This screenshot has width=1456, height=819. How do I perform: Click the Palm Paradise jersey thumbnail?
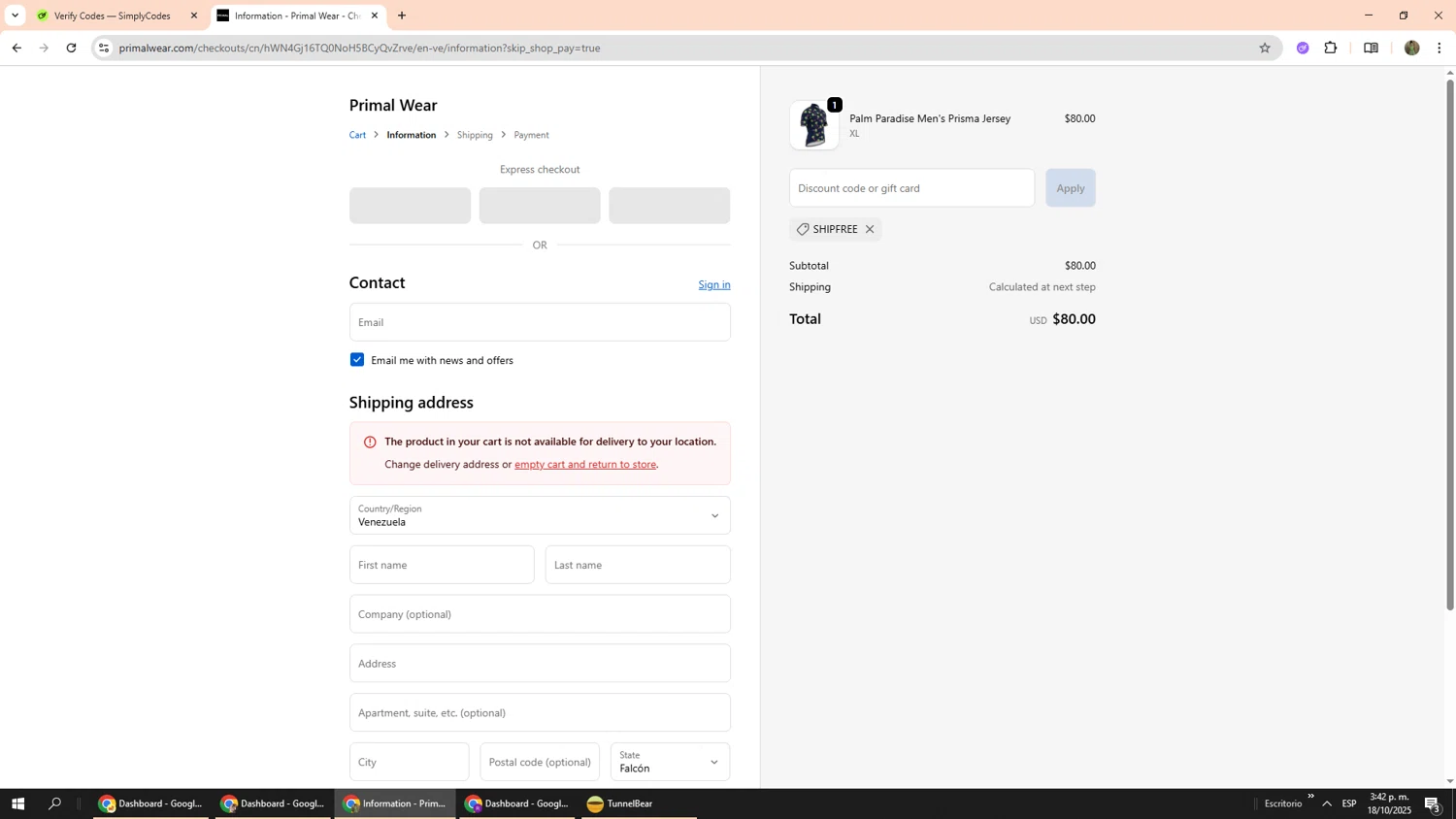[x=813, y=125]
